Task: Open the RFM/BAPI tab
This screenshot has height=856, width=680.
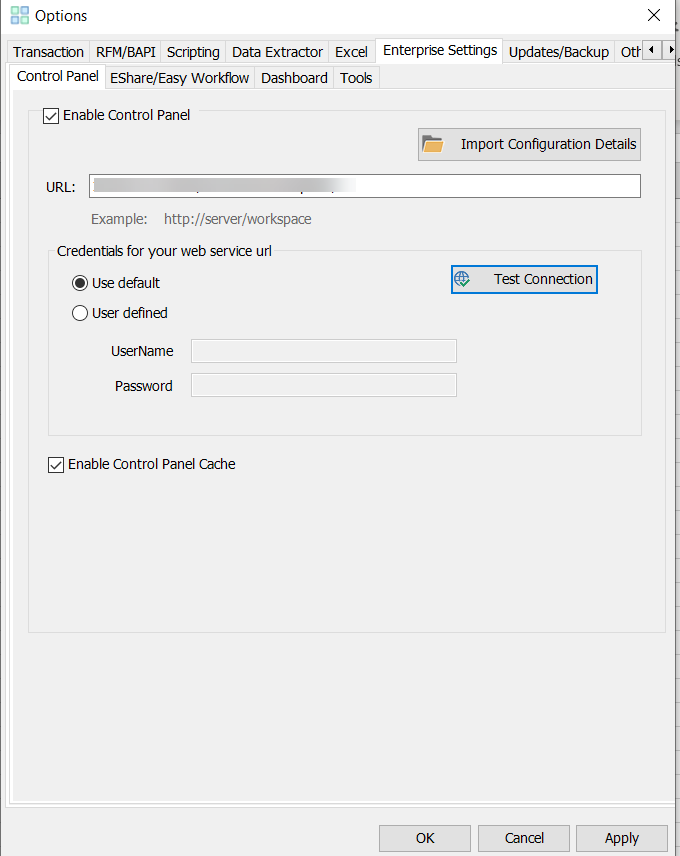Action: pyautogui.click(x=126, y=52)
